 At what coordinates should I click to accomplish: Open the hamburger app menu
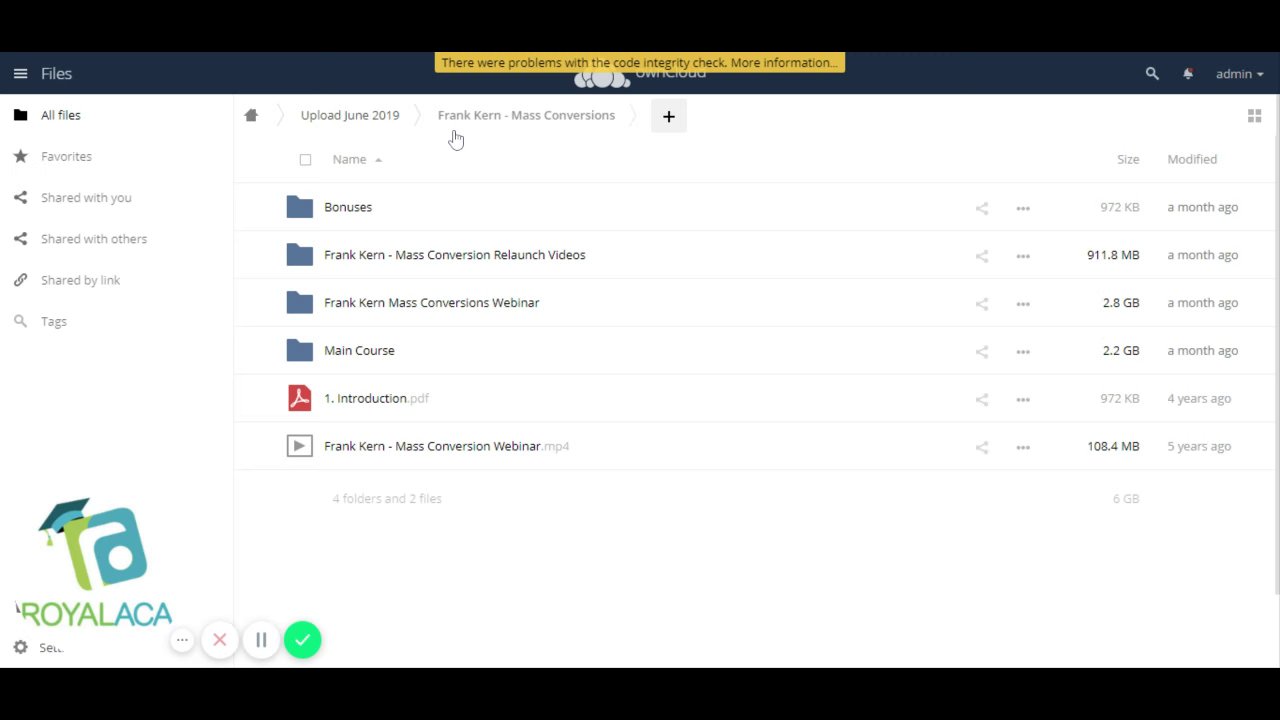(20, 73)
